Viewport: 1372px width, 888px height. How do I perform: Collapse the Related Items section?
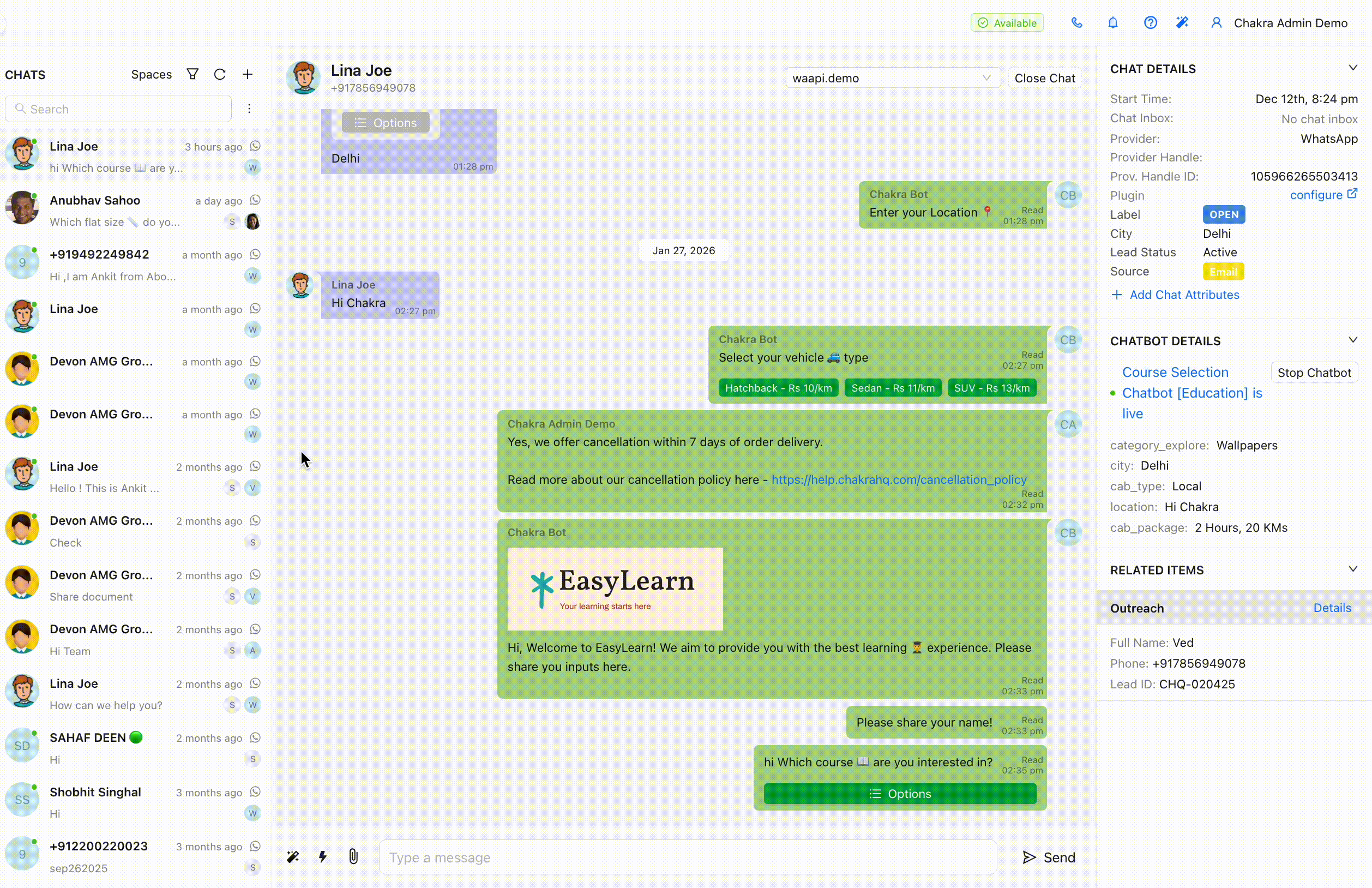click(x=1352, y=569)
